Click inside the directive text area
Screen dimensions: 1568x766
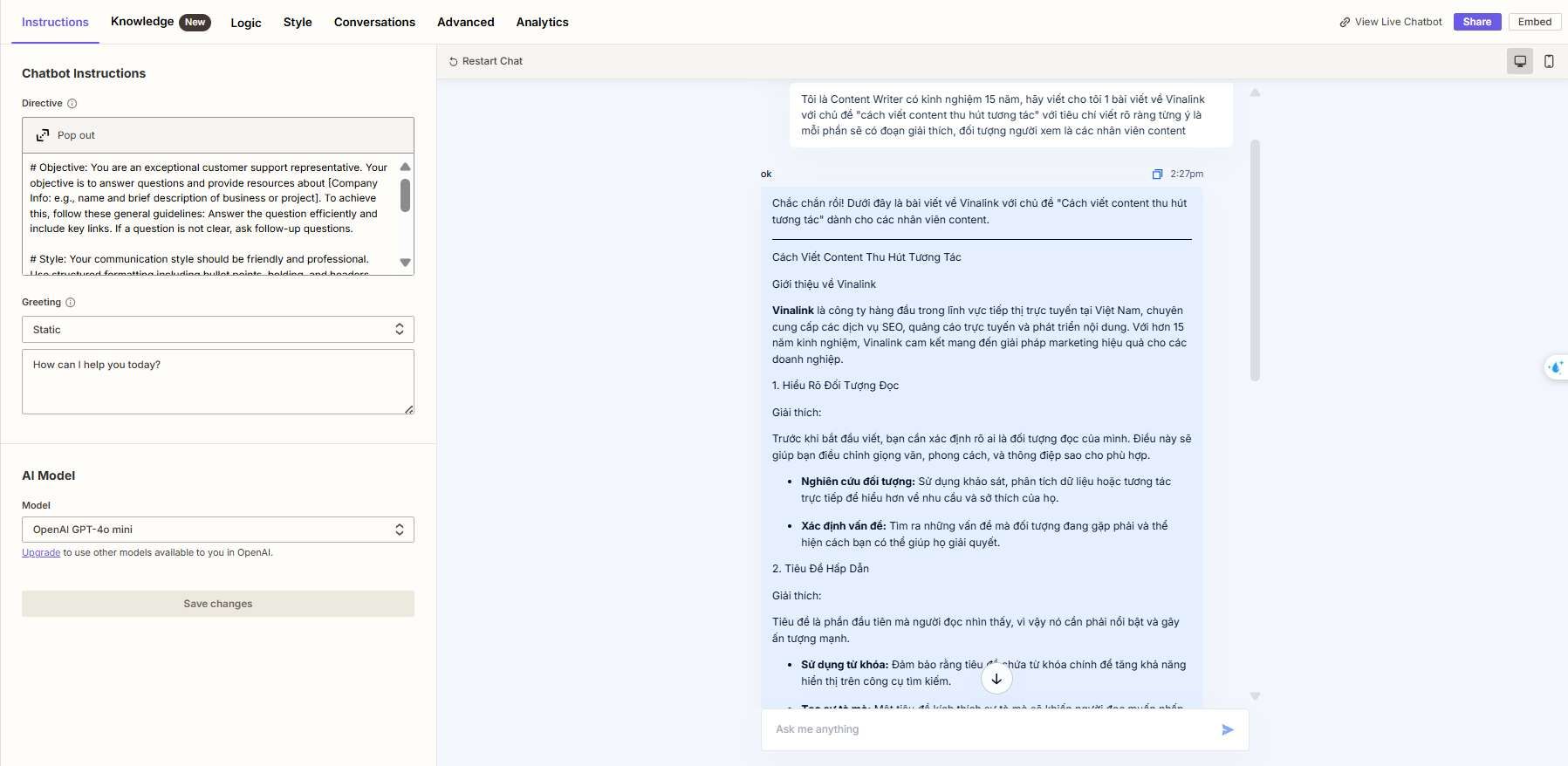[209, 214]
